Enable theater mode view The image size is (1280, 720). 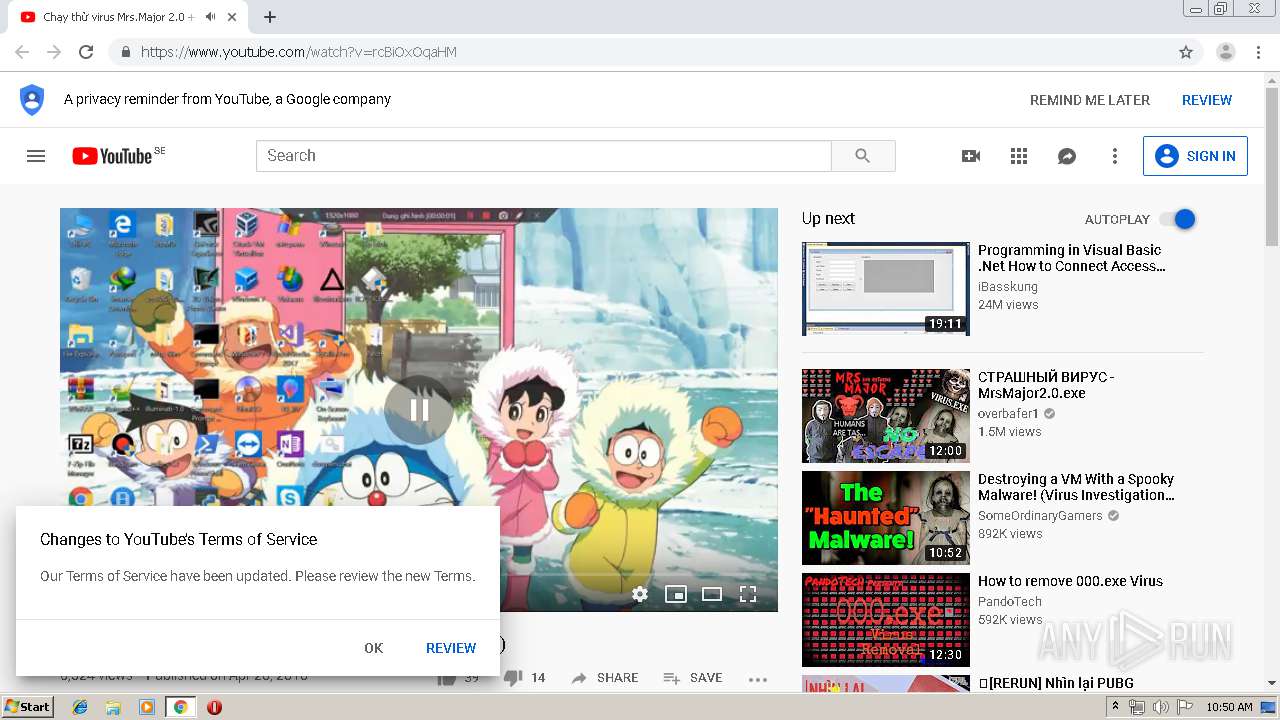[712, 594]
